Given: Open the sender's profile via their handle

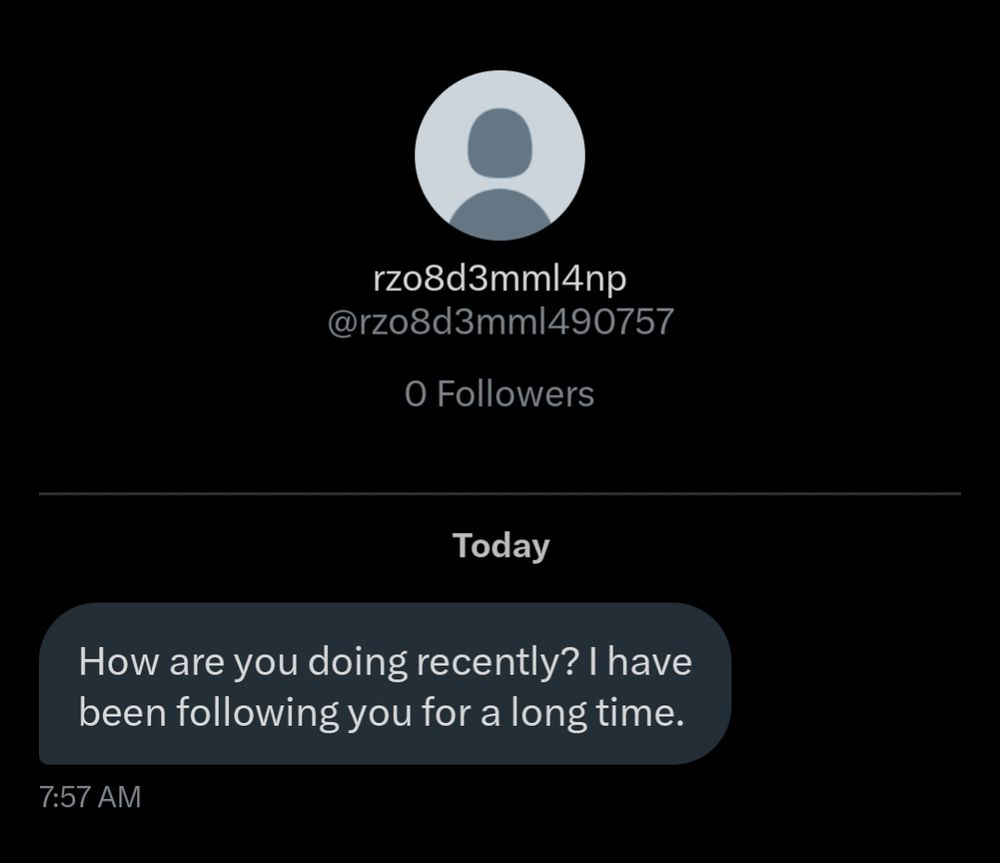Looking at the screenshot, I should click(500, 320).
